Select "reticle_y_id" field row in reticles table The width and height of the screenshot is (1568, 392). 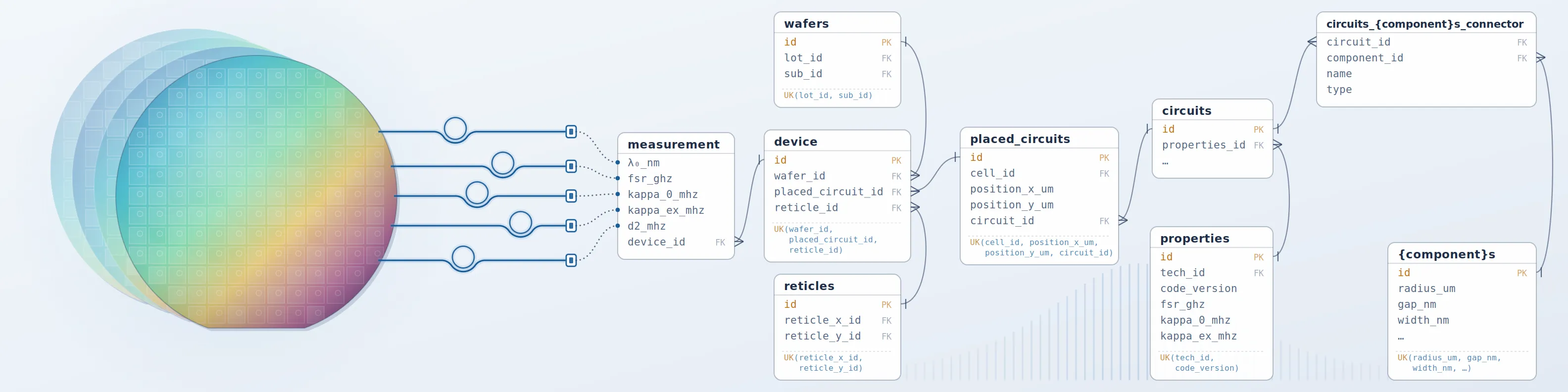(x=837, y=336)
